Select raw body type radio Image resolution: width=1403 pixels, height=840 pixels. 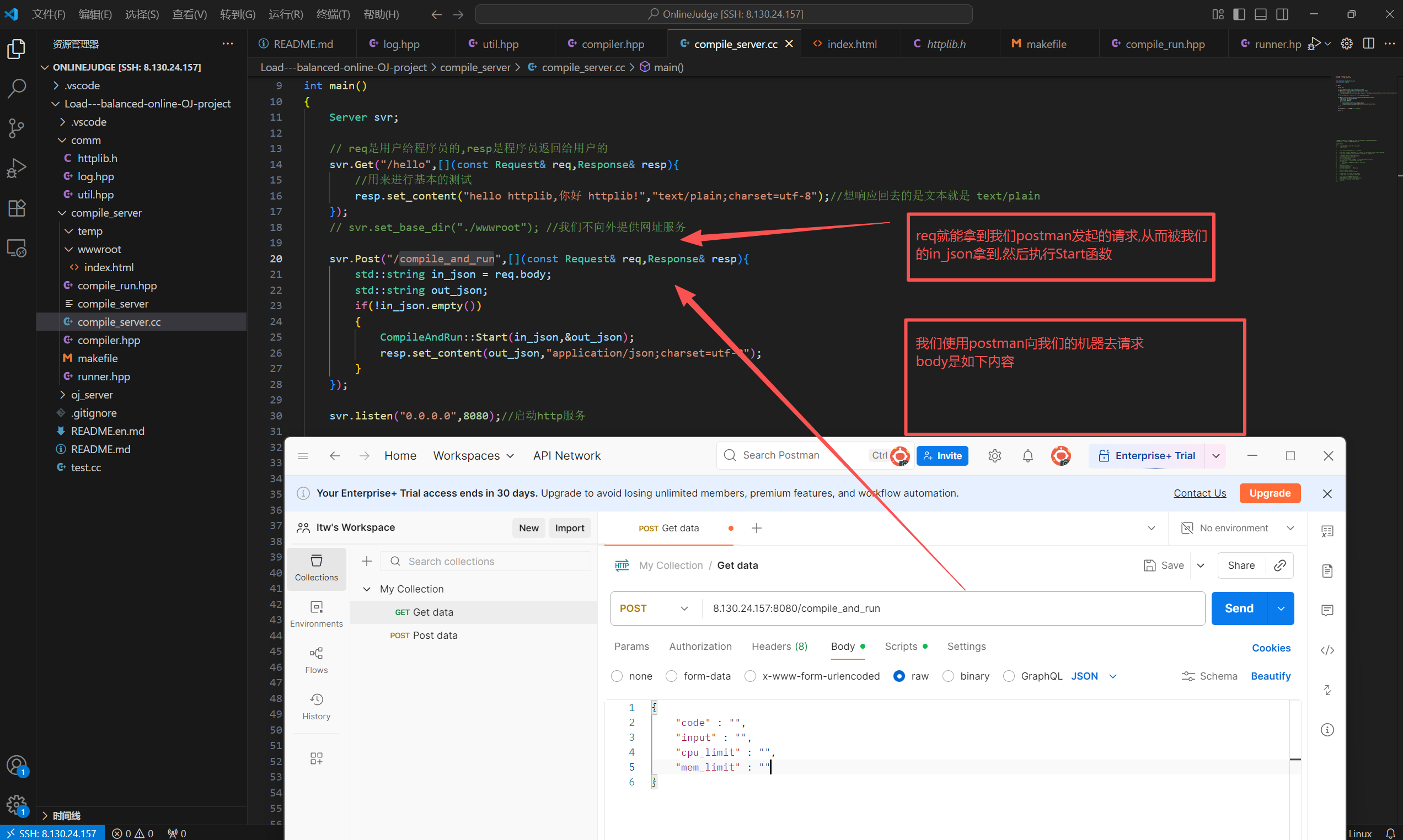[898, 676]
